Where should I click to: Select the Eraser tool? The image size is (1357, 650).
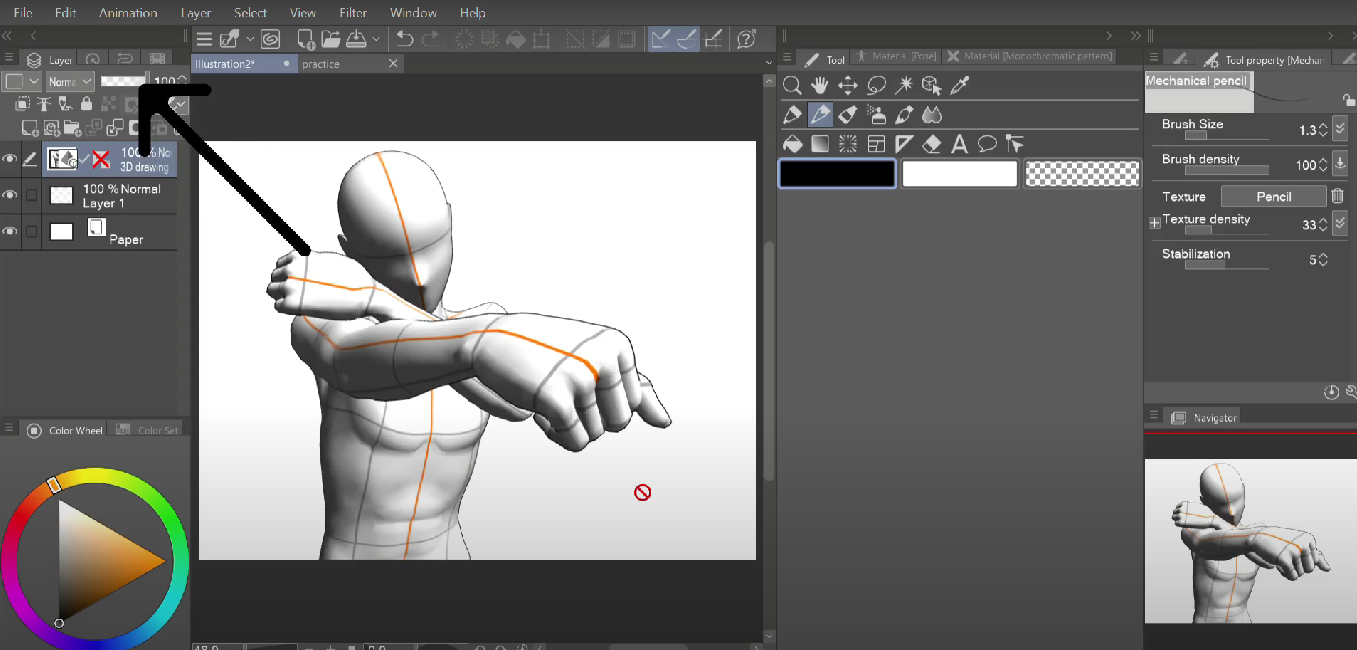tap(932, 144)
